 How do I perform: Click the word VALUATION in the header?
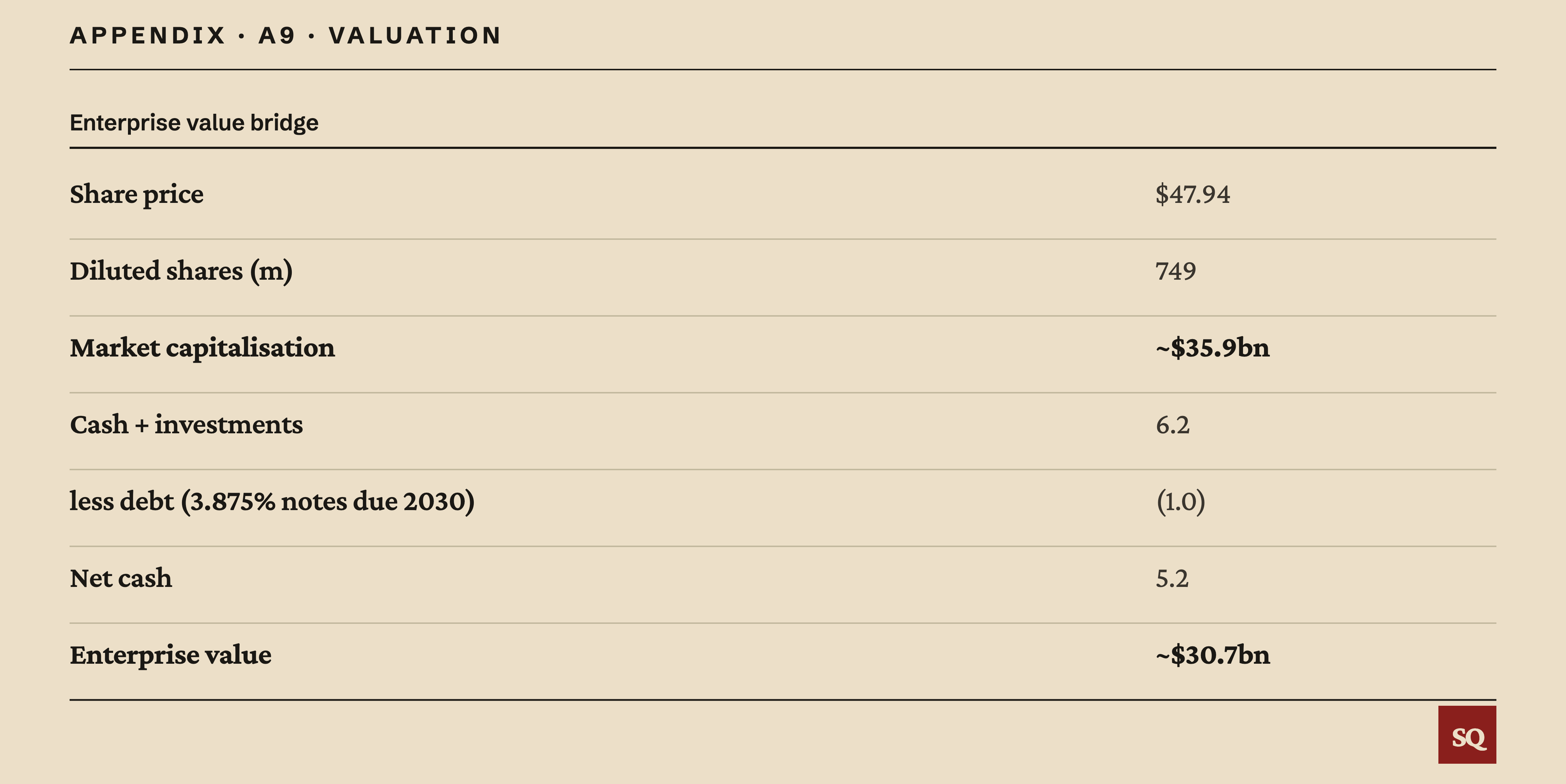tap(415, 35)
